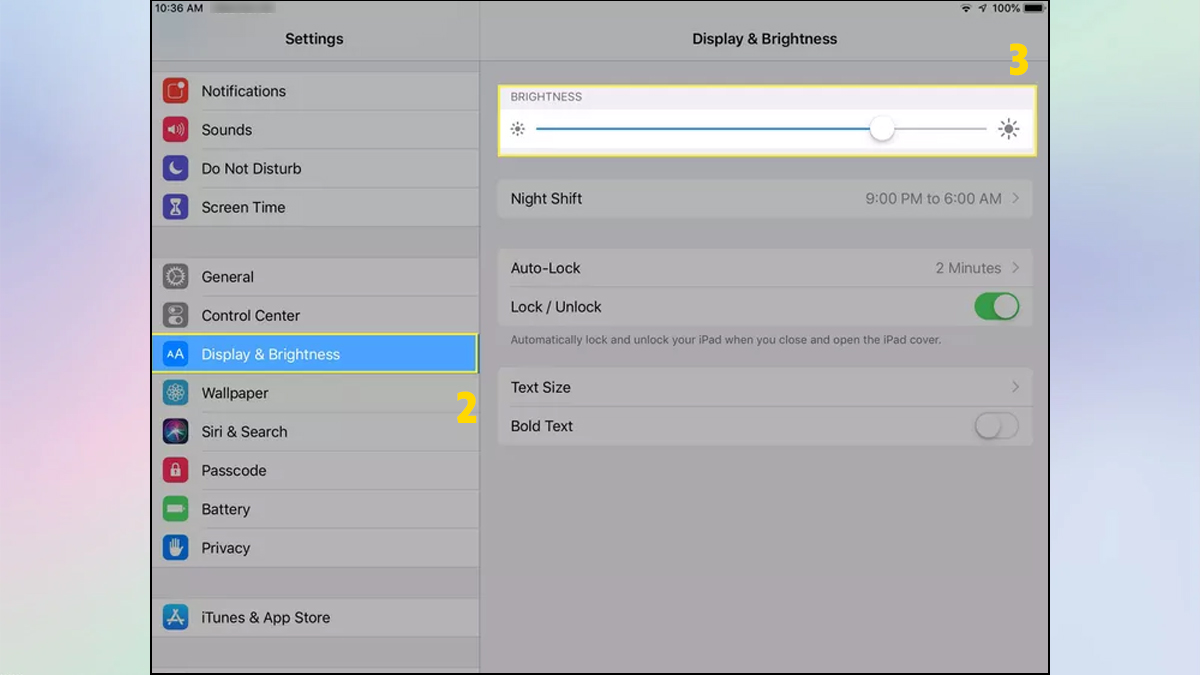Tap the Display & Brightness page title
The width and height of the screenshot is (1200, 675).
click(x=765, y=39)
